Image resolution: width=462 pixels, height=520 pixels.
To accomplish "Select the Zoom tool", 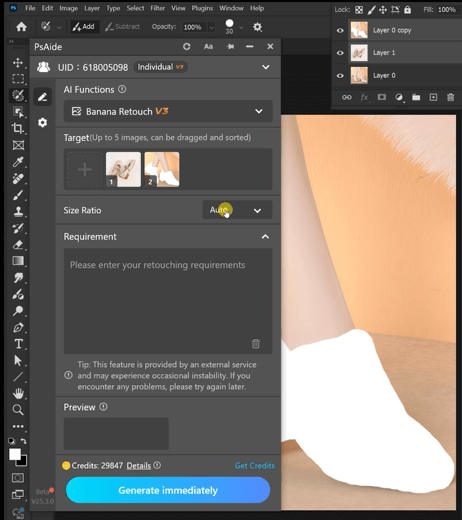I will [x=18, y=410].
